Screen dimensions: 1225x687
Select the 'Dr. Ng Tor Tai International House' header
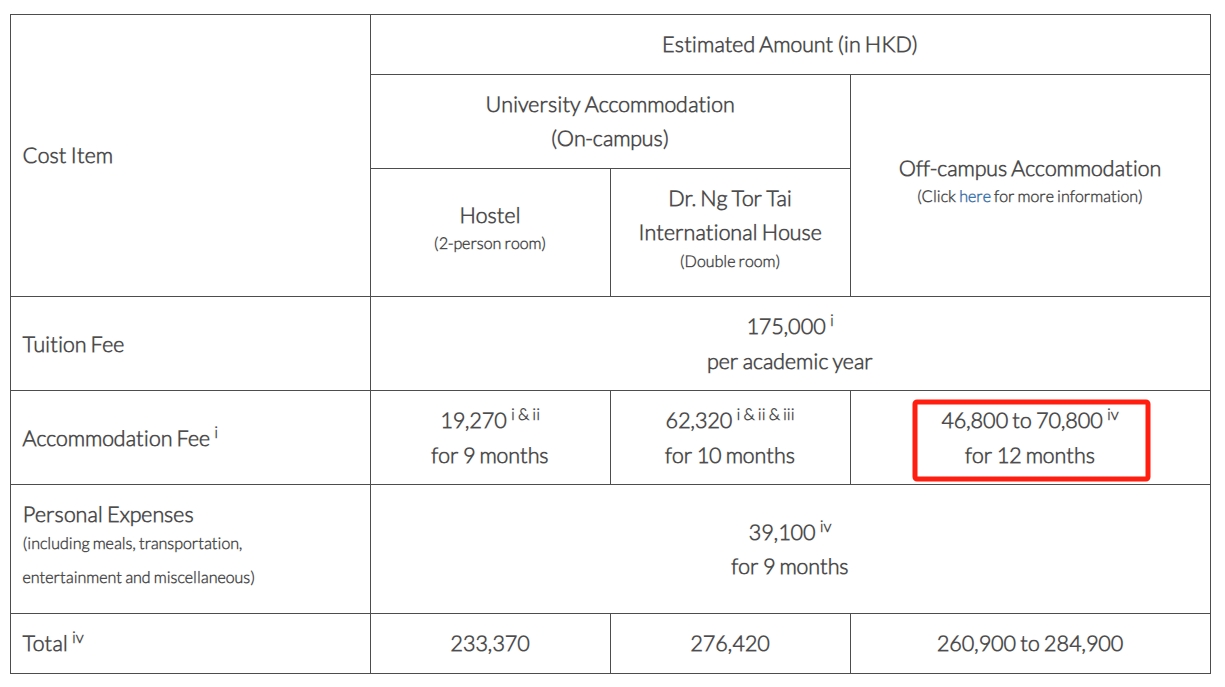point(730,216)
